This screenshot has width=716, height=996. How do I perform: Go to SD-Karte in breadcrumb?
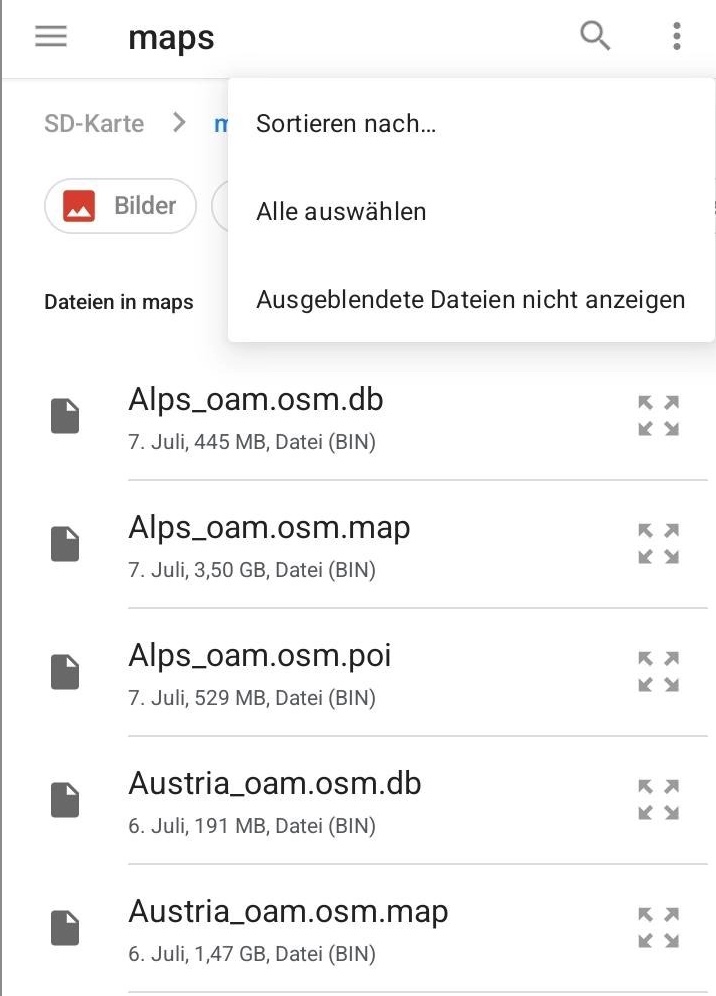(x=94, y=124)
